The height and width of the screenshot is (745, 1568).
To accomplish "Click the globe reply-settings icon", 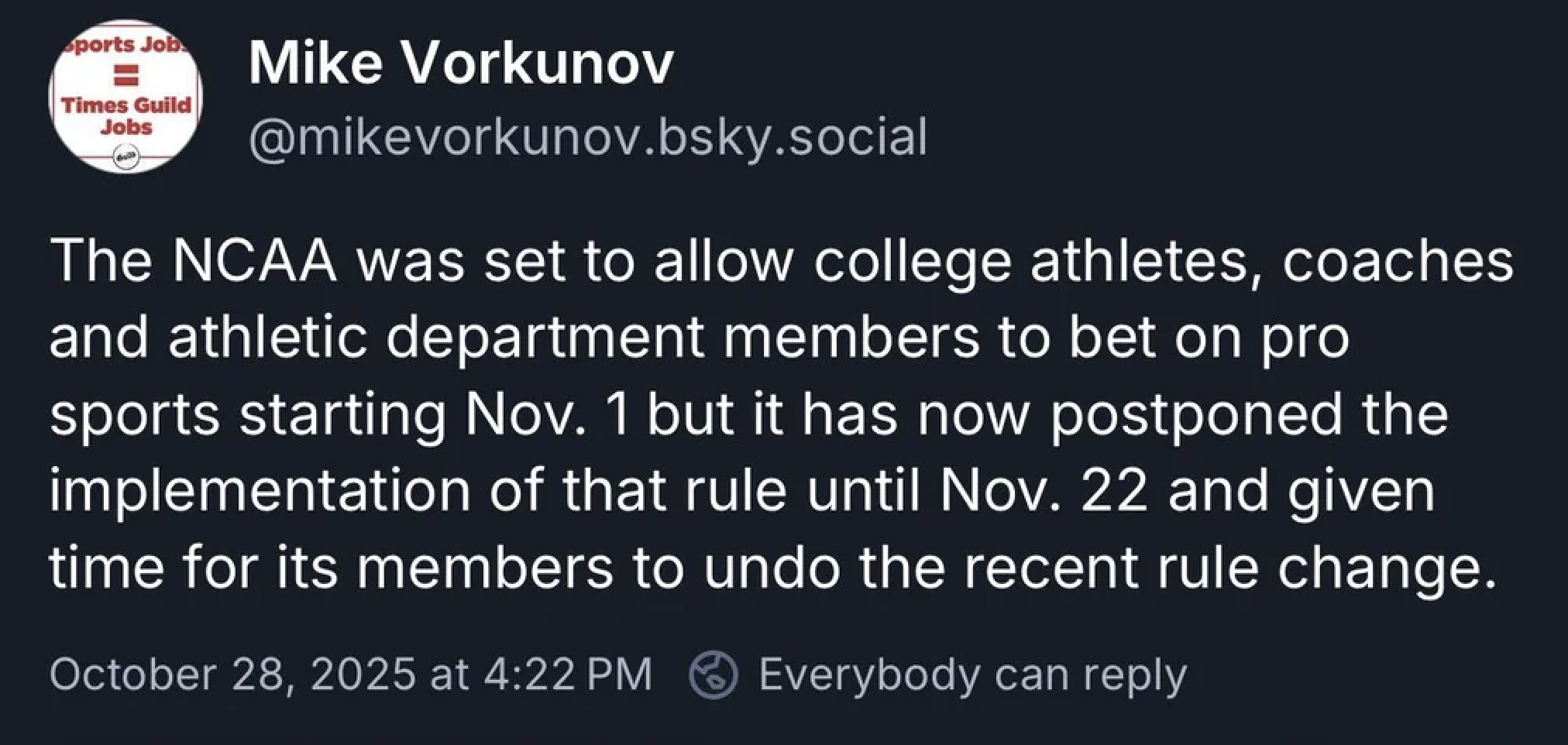I will point(713,675).
